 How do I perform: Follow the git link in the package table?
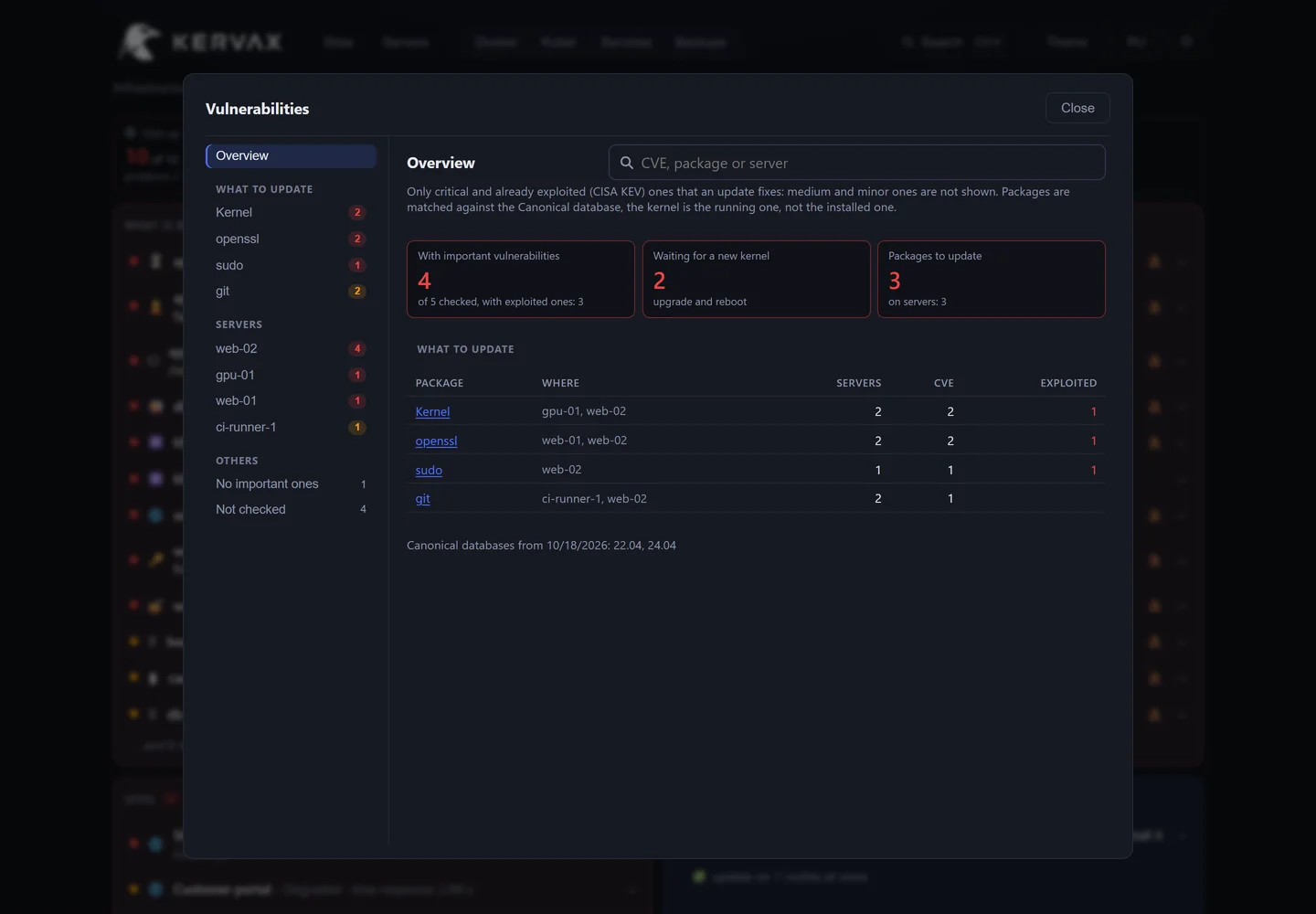[x=422, y=498]
